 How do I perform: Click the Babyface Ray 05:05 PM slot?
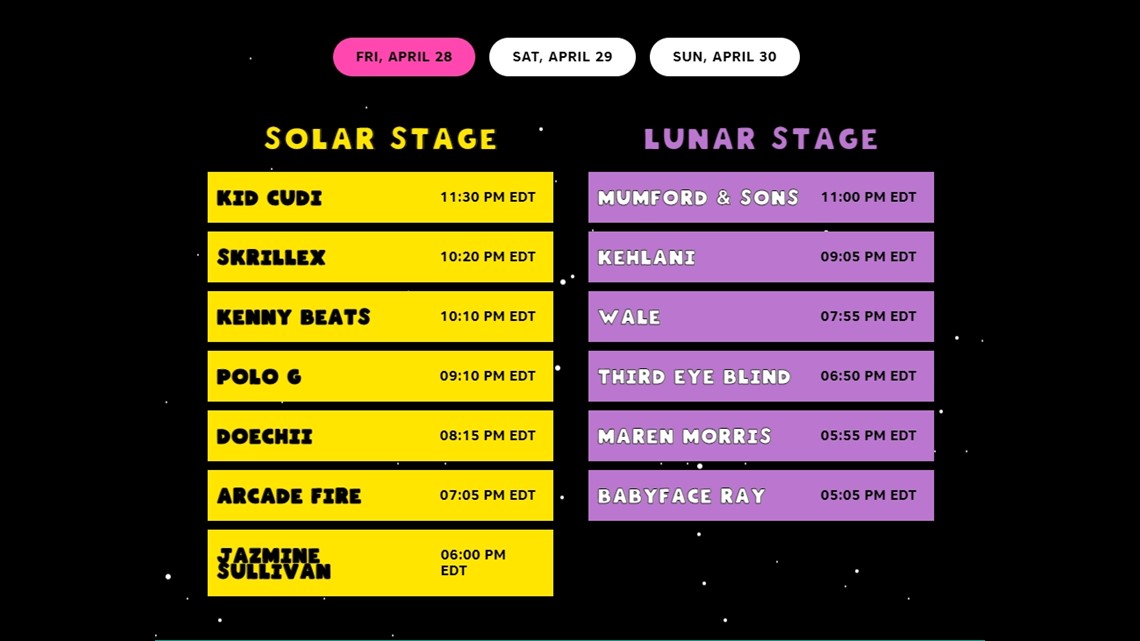pos(761,495)
